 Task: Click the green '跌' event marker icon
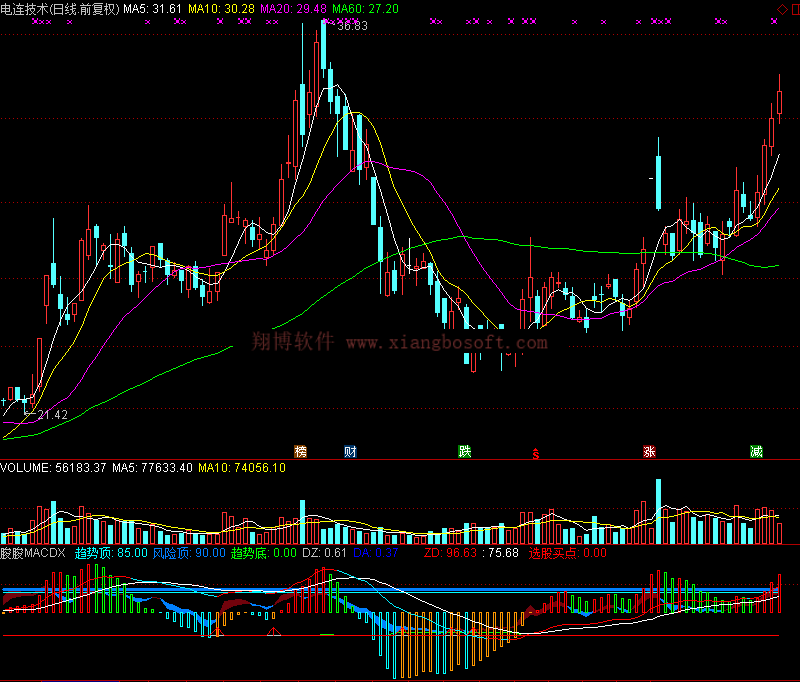click(464, 452)
